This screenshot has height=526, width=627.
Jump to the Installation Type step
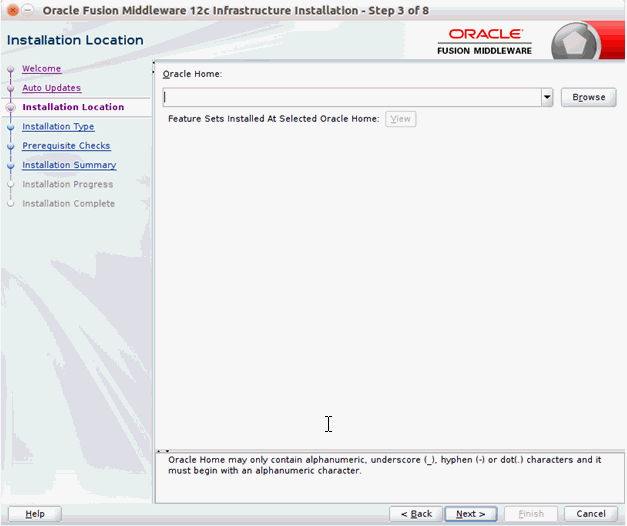click(58, 126)
